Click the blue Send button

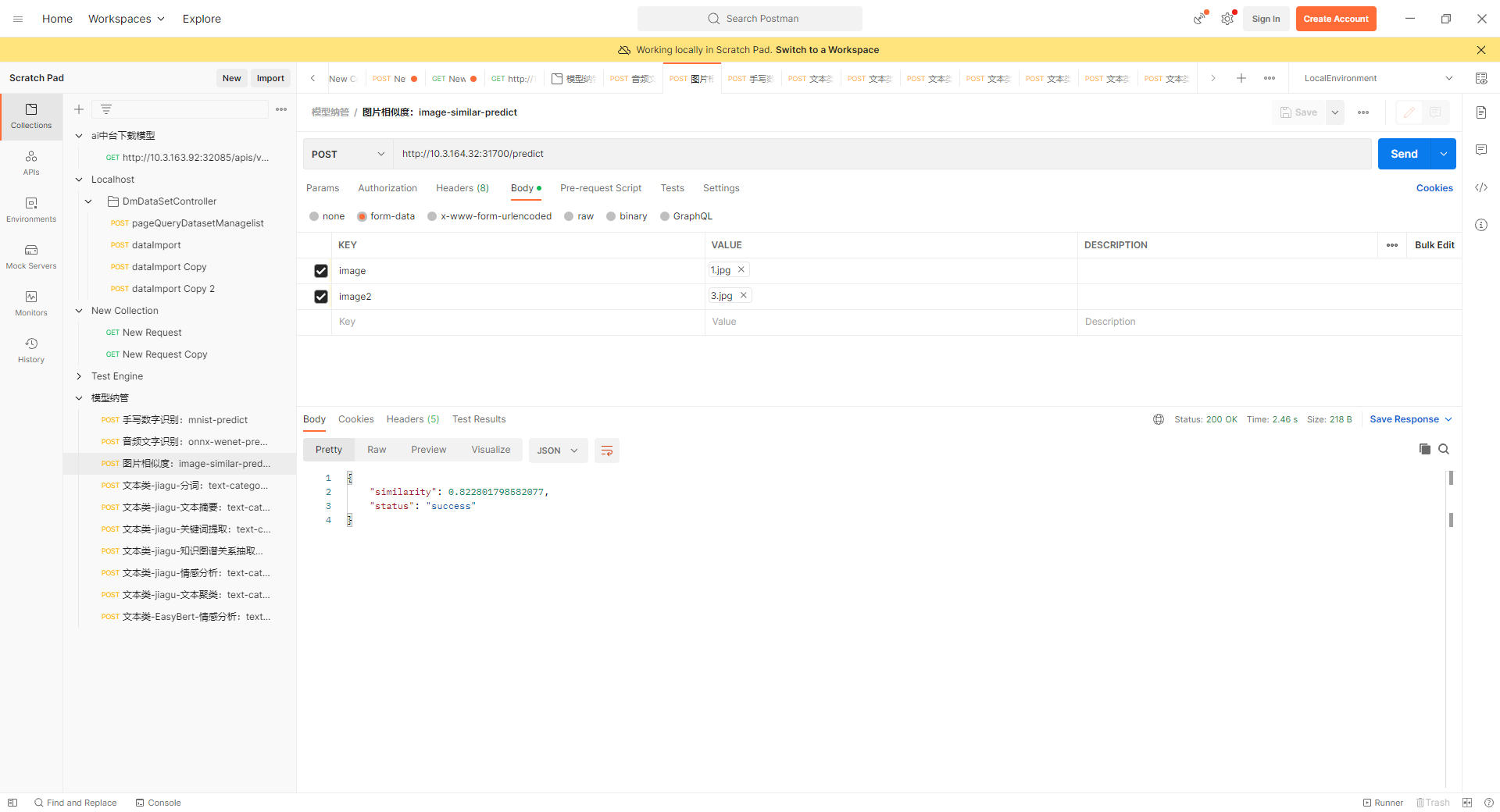pos(1404,154)
